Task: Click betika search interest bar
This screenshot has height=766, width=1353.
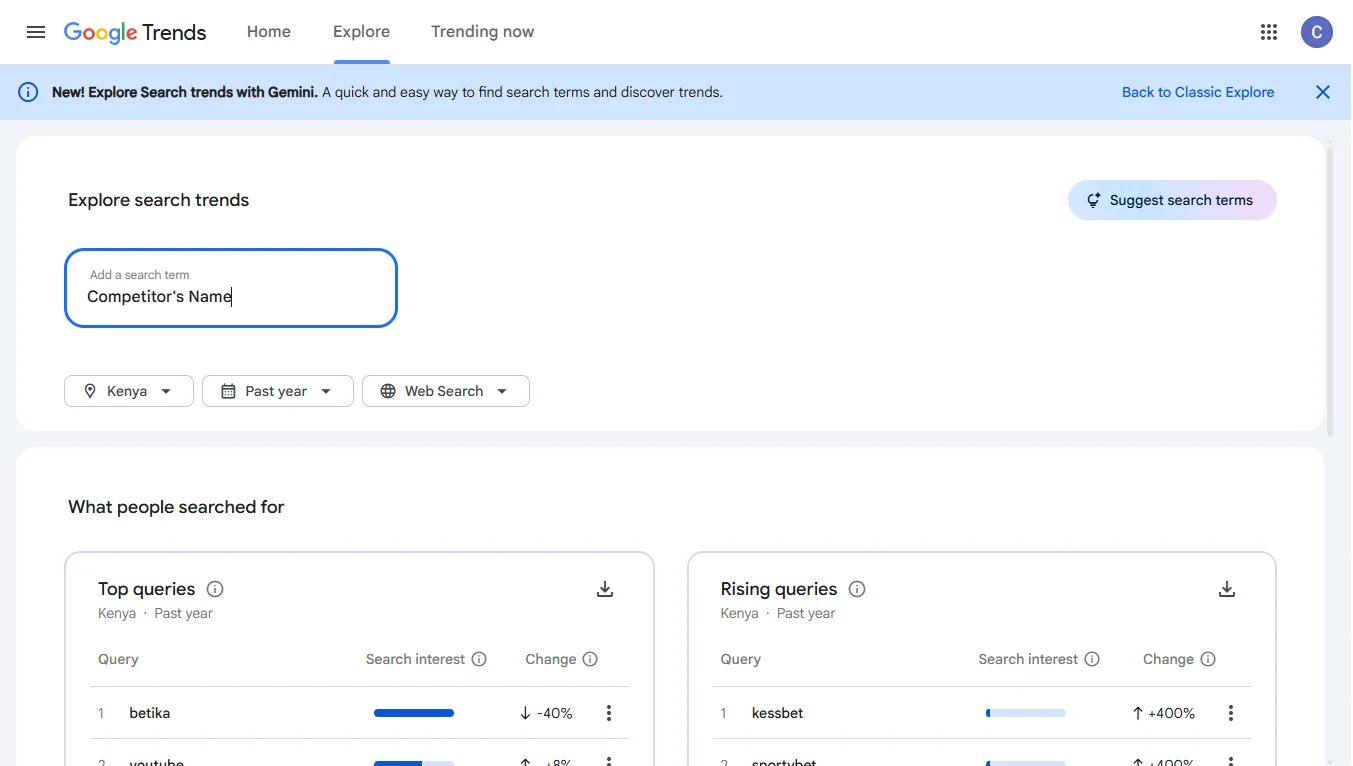Action: click(x=414, y=713)
